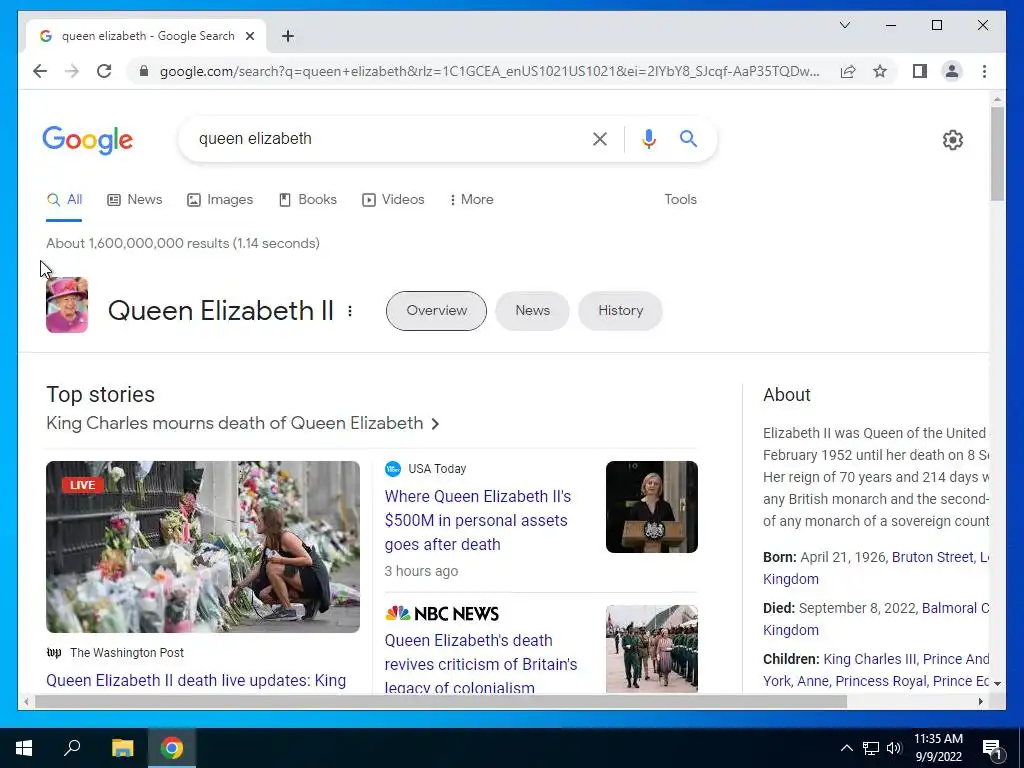View site information via the lock icon
The width and height of the screenshot is (1024, 768).
[144, 71]
